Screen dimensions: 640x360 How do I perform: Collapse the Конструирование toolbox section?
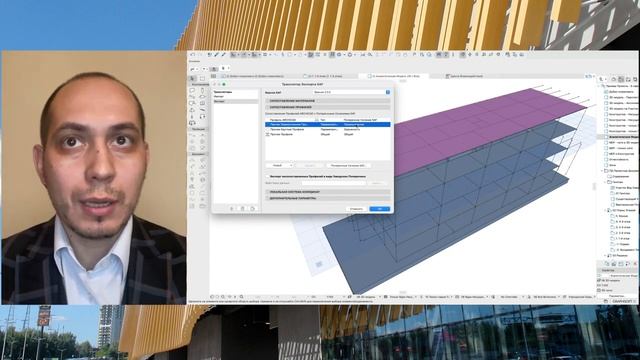click(x=199, y=84)
